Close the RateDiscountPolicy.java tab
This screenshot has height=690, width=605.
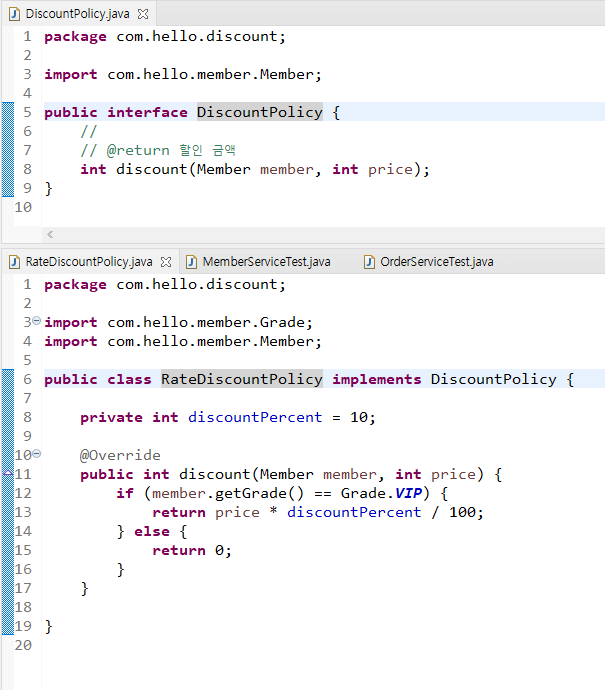click(x=166, y=262)
